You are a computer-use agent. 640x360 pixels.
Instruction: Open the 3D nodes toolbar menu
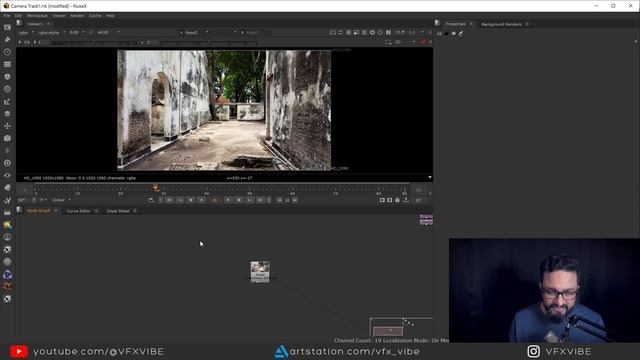[x=7, y=138]
